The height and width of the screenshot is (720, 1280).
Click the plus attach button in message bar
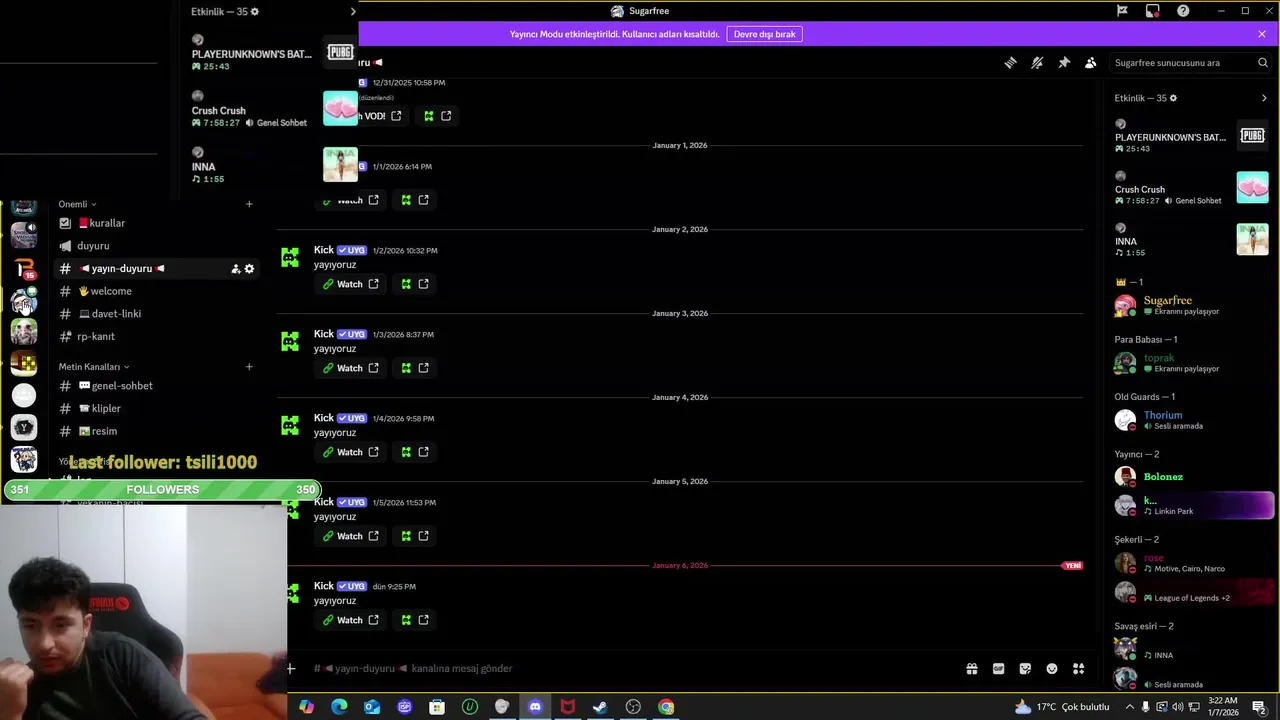click(291, 668)
